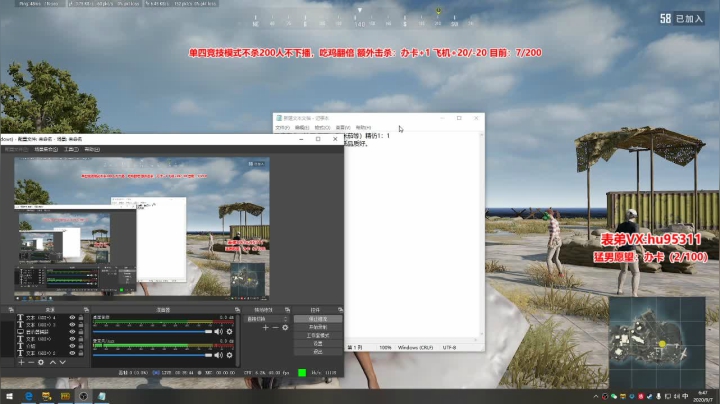The image size is (720, 404).
Task: Hide the display capture source
Action: click(x=72, y=331)
